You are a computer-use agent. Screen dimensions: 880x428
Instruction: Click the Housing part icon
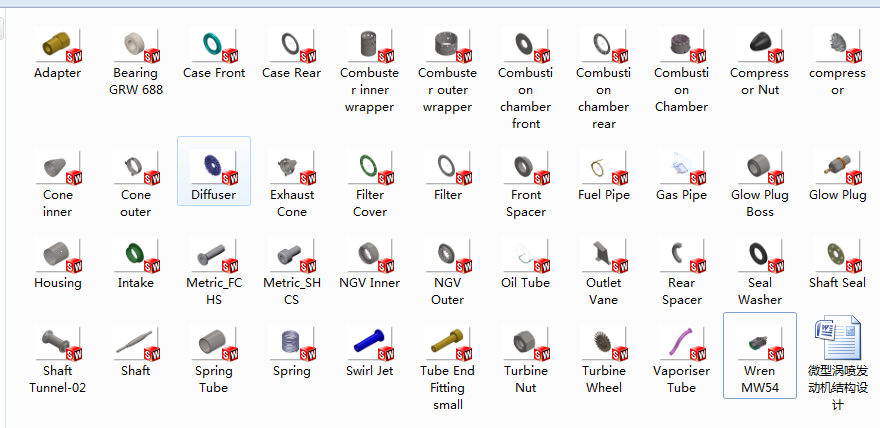tap(57, 256)
